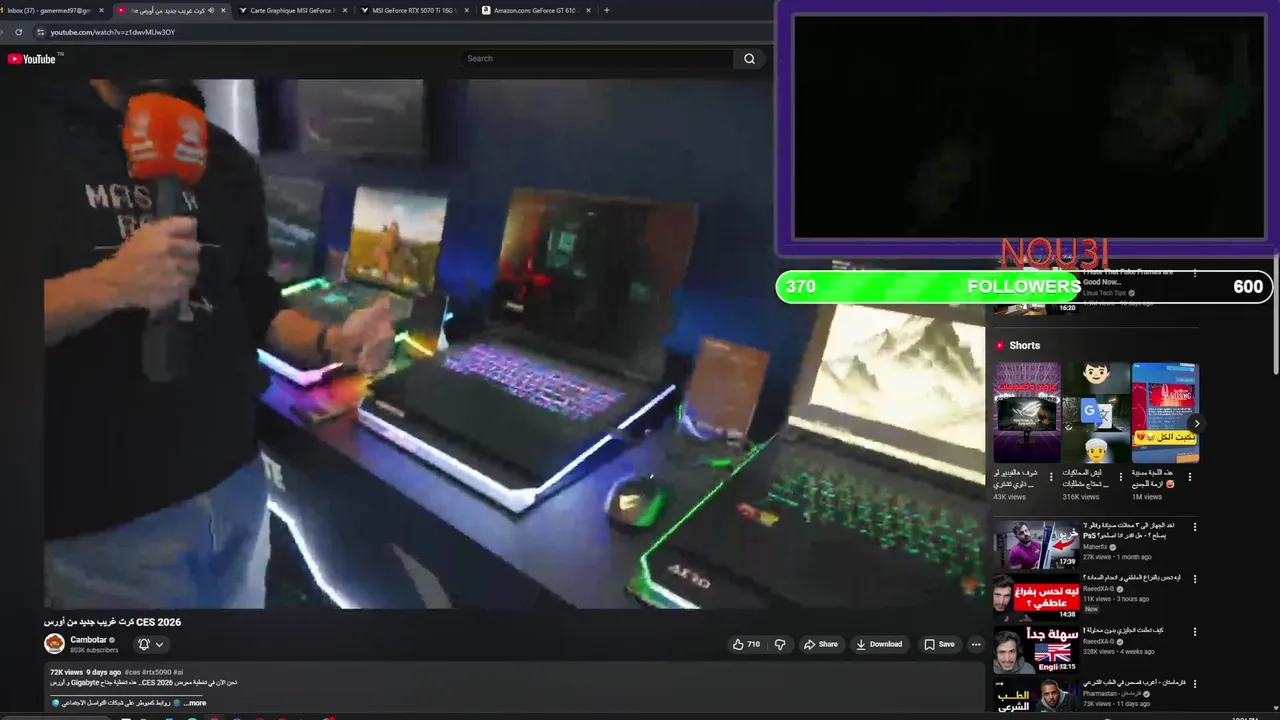1280x720 pixels.
Task: Open the Short with 316K views
Action: click(1096, 413)
